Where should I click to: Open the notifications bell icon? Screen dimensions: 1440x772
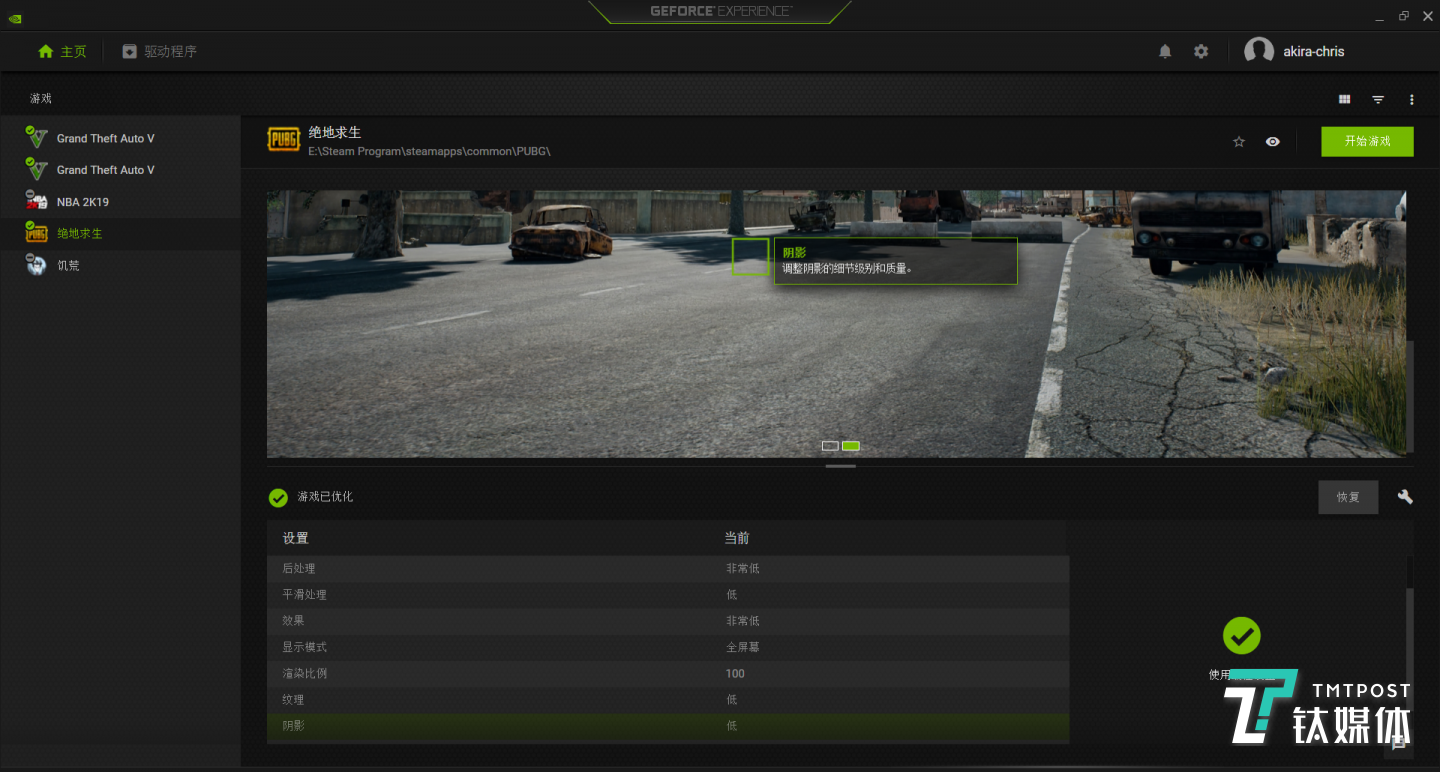coord(1165,51)
